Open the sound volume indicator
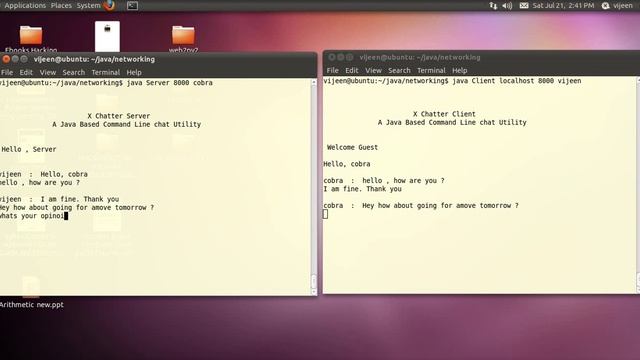 click(x=507, y=5)
